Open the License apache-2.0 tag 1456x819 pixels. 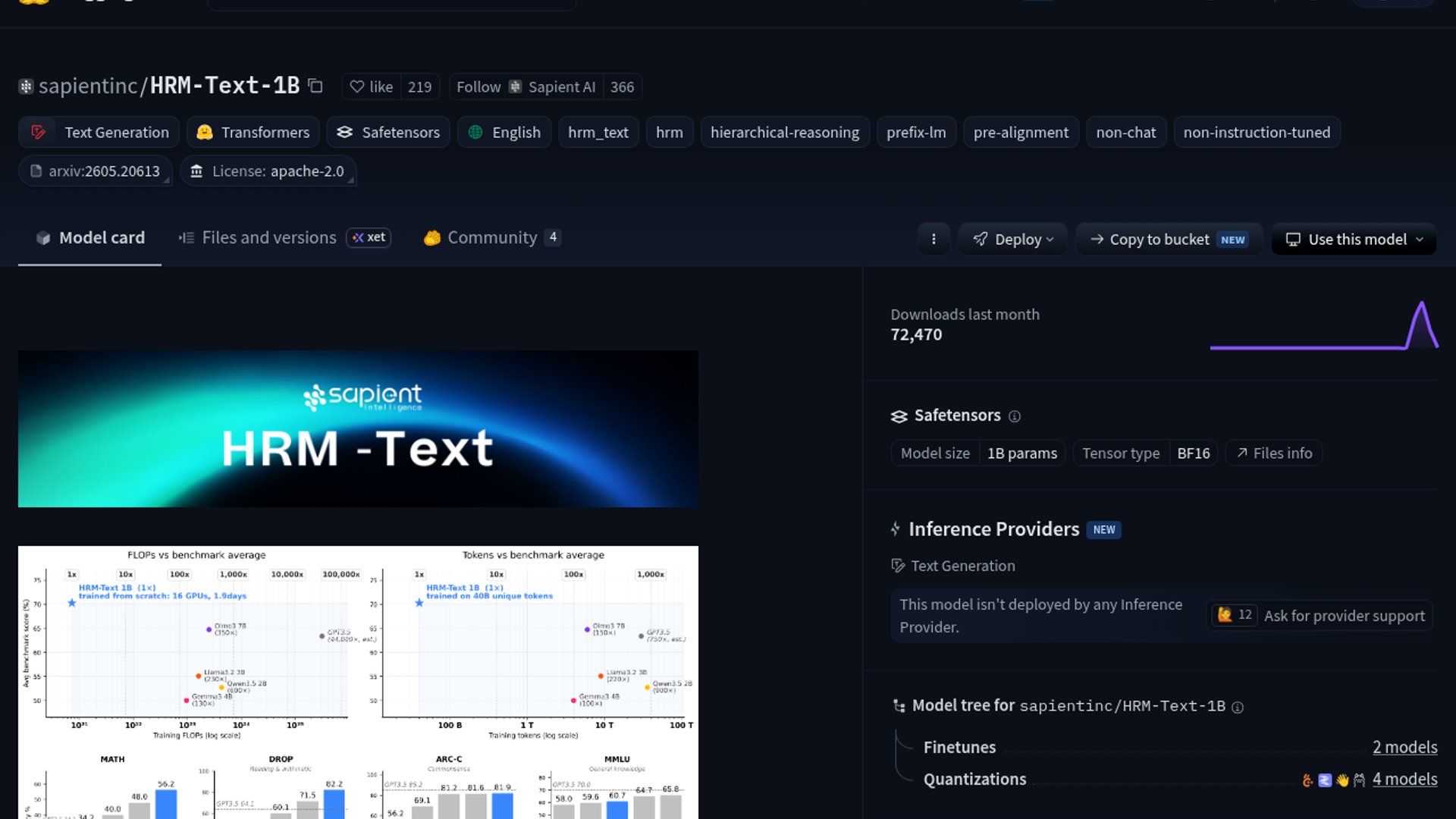pos(268,171)
